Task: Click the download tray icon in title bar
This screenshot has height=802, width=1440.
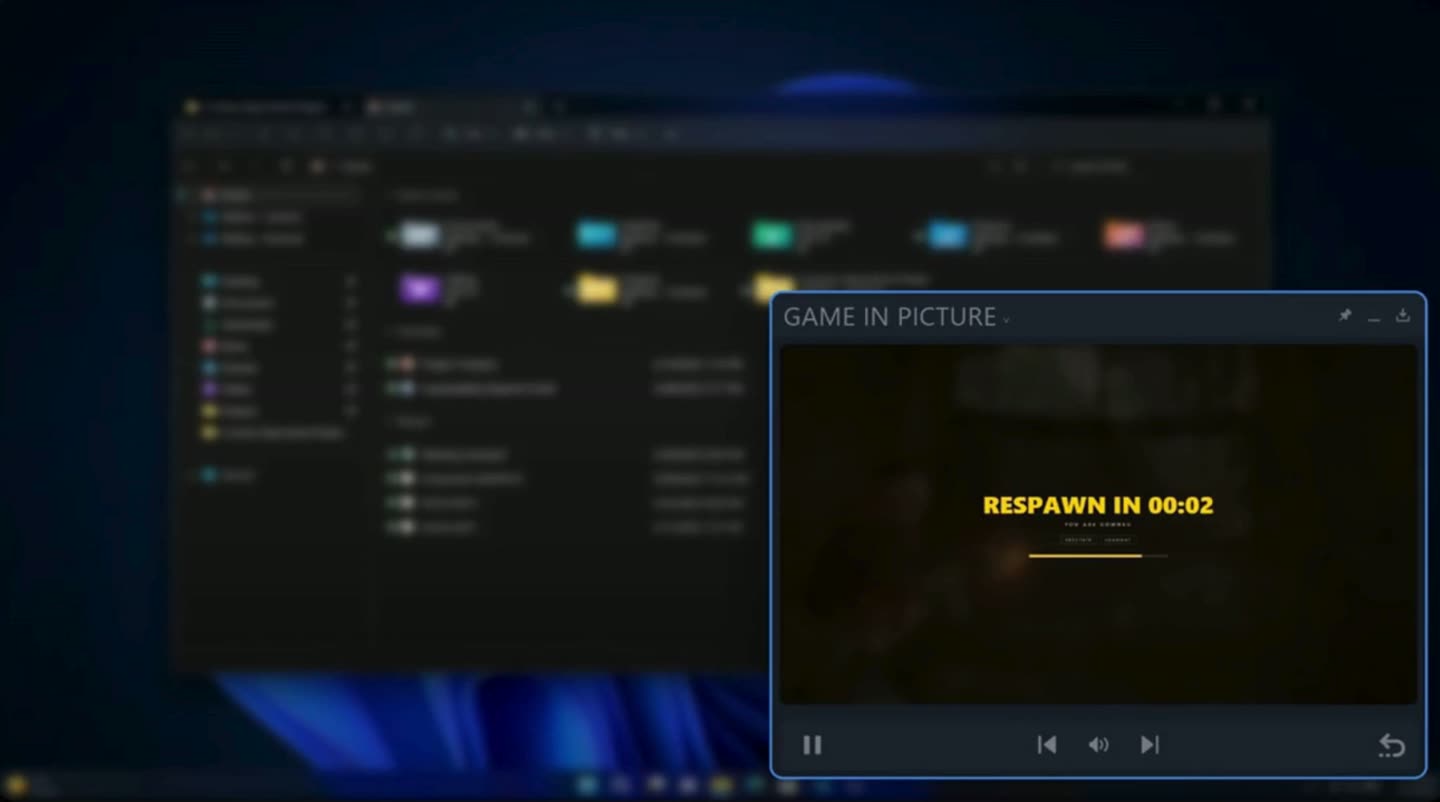Action: coord(1403,315)
